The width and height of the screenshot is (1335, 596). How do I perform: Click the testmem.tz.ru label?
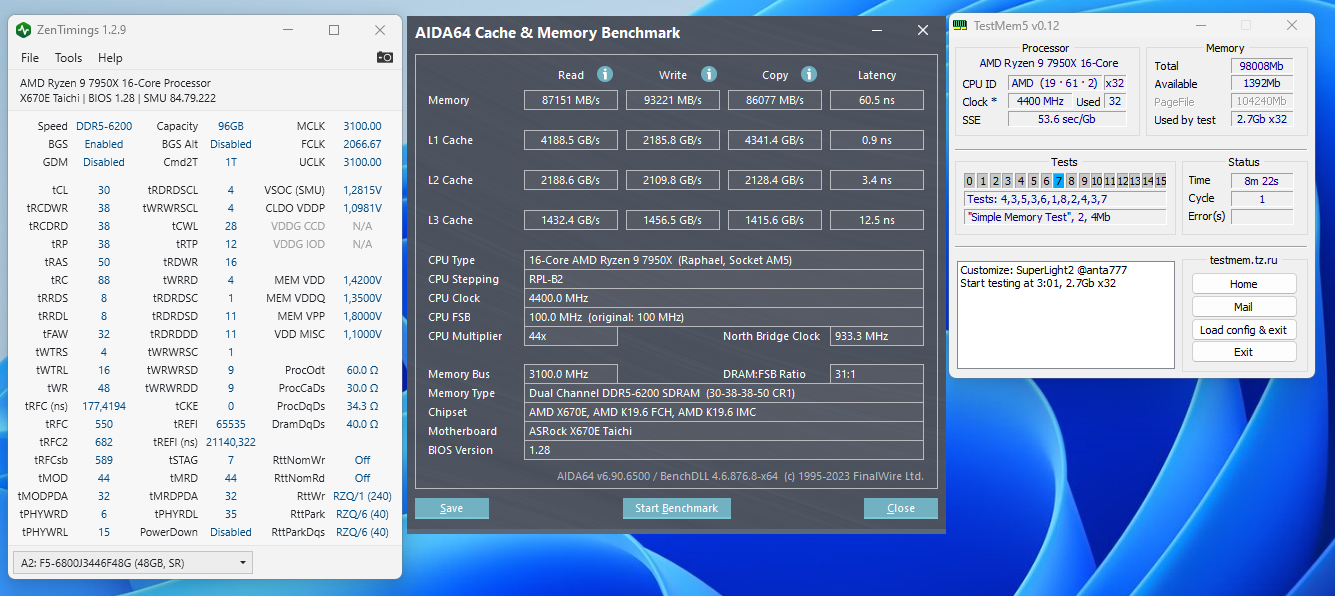pyautogui.click(x=1243, y=260)
